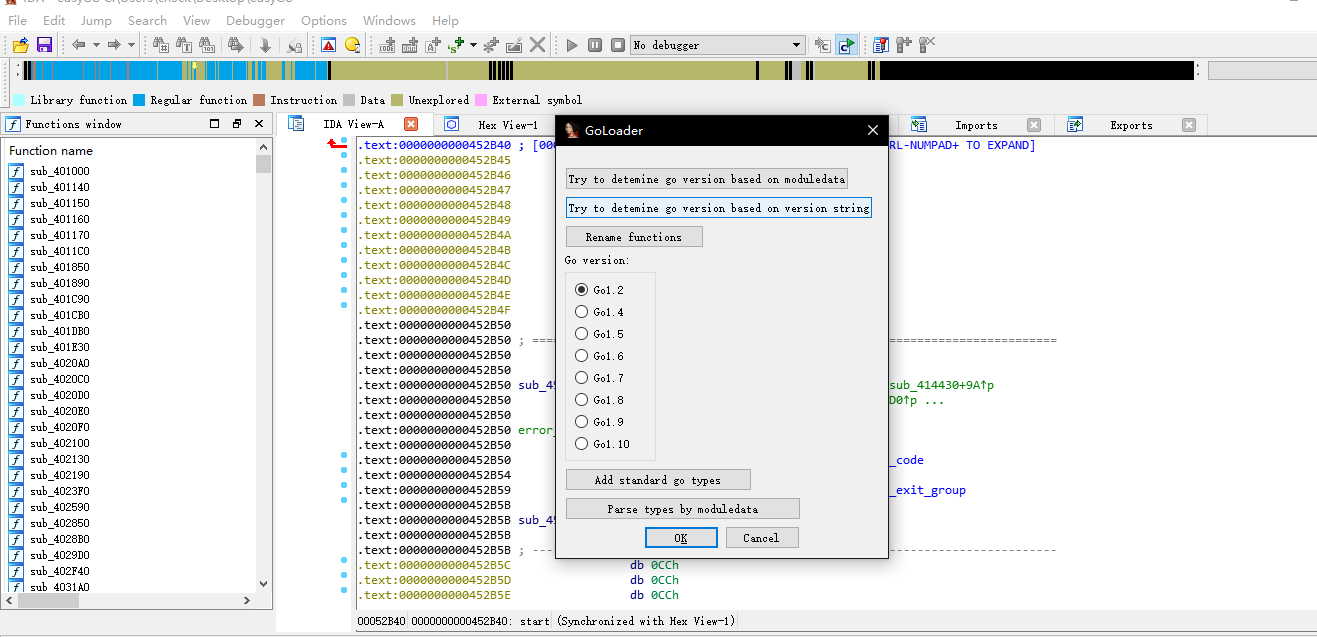The image size is (1317, 637).
Task: Open the File menu
Action: click(x=17, y=20)
